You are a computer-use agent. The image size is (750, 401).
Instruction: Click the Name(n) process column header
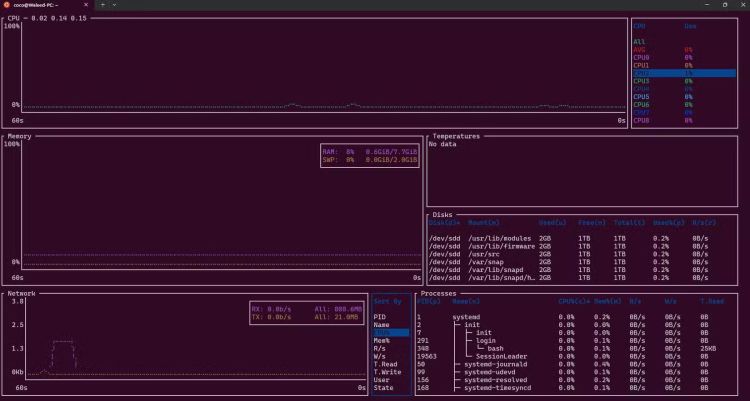click(466, 301)
